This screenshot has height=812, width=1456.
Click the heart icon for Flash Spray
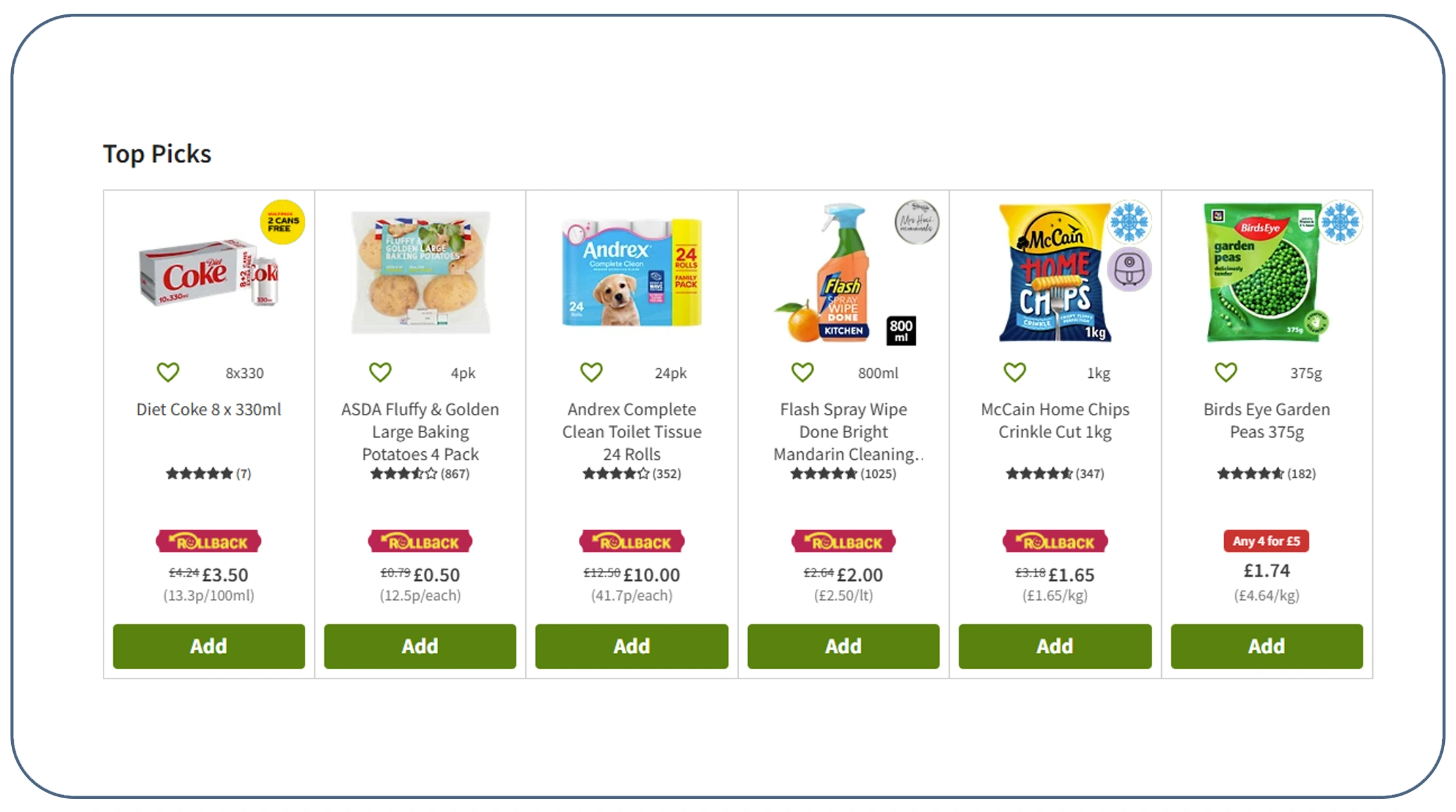[802, 373]
